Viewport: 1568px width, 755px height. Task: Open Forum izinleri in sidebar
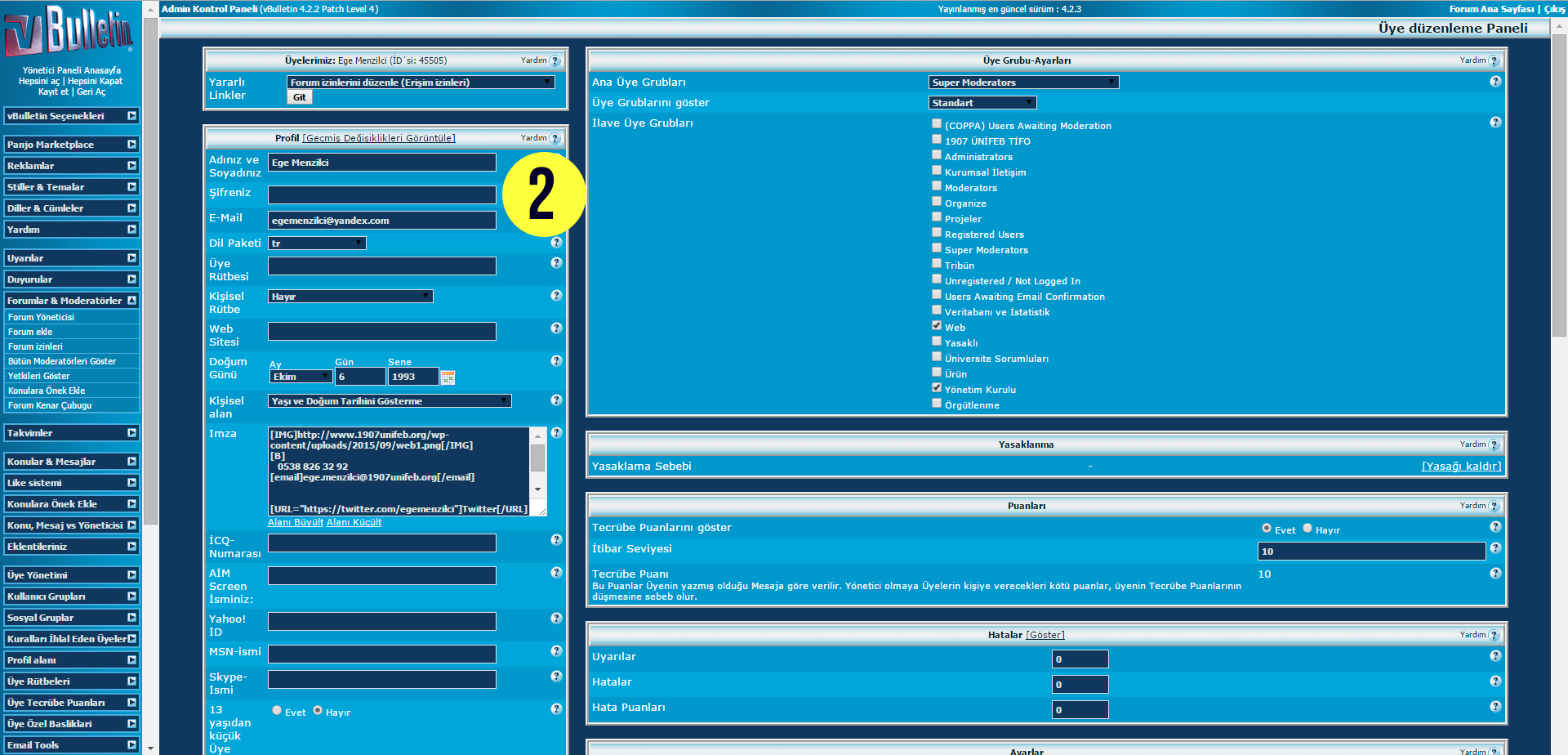click(35, 346)
